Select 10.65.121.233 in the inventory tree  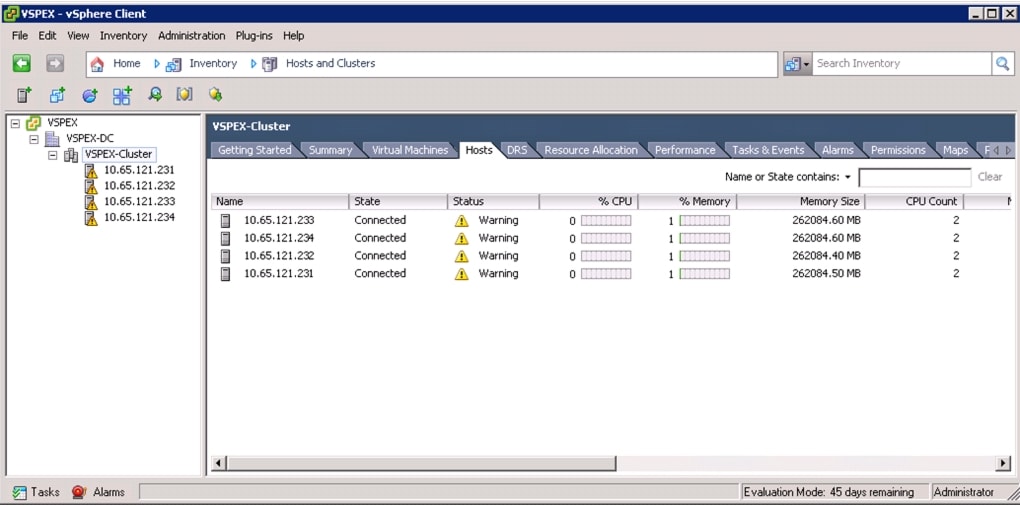pos(139,202)
